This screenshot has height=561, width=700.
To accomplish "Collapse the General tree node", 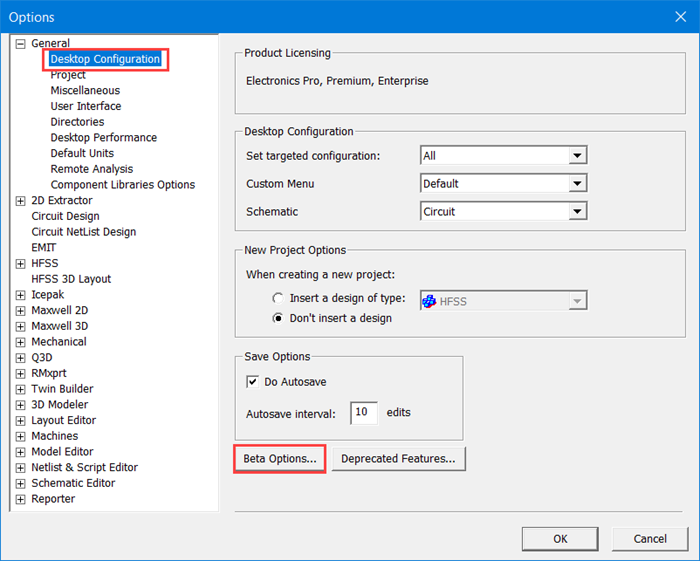I will tap(21, 44).
